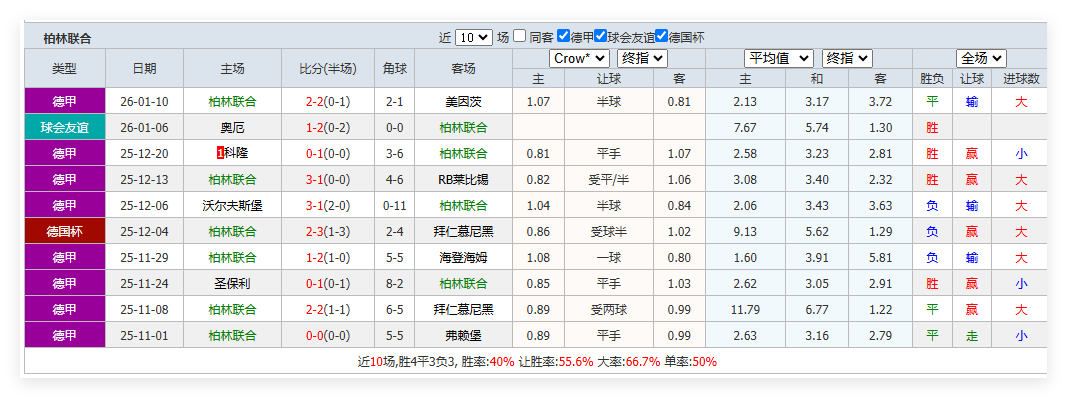
Task: Click the 受两球 handicap cell
Action: (x=609, y=309)
